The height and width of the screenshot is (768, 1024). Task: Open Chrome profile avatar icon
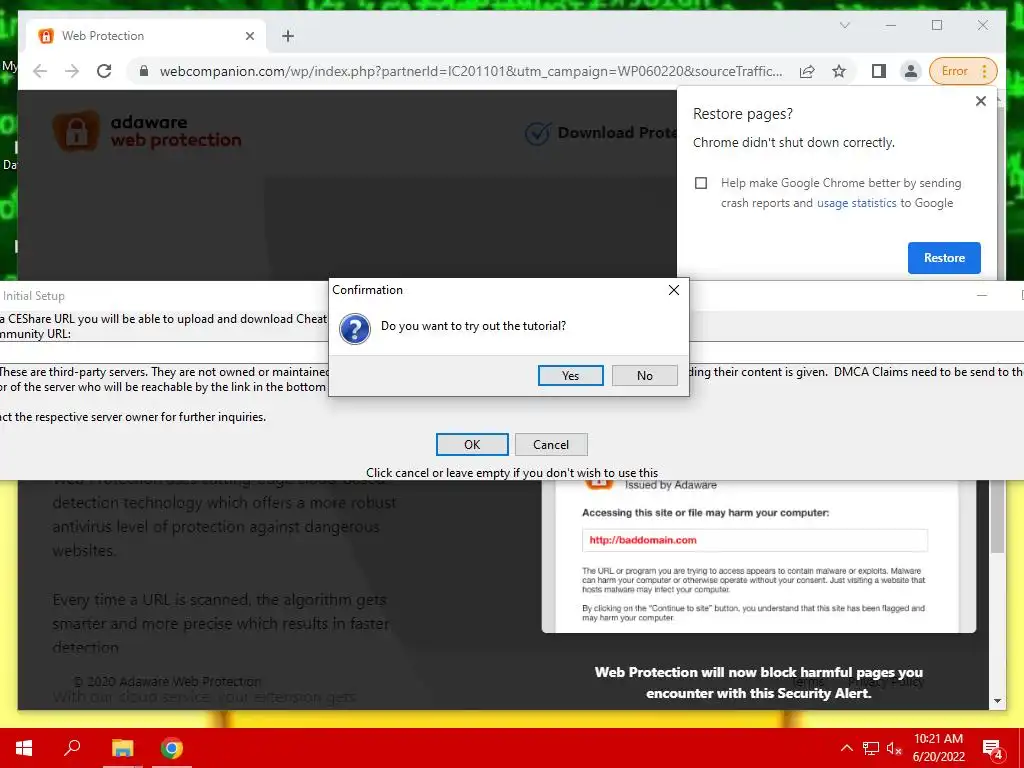(910, 71)
